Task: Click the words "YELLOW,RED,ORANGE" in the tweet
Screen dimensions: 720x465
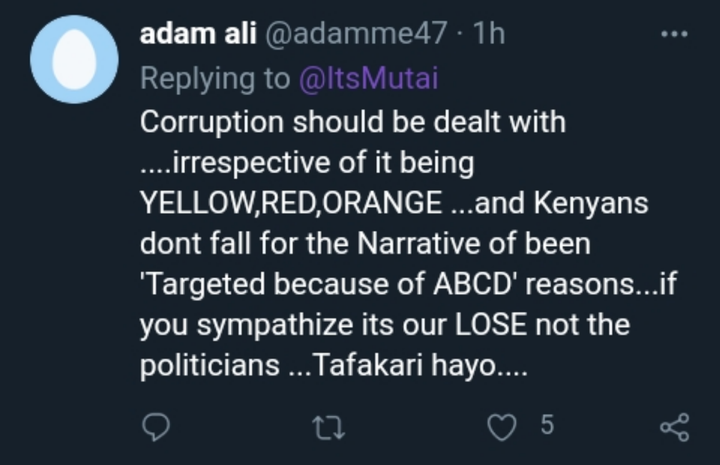Action: pyautogui.click(x=290, y=203)
